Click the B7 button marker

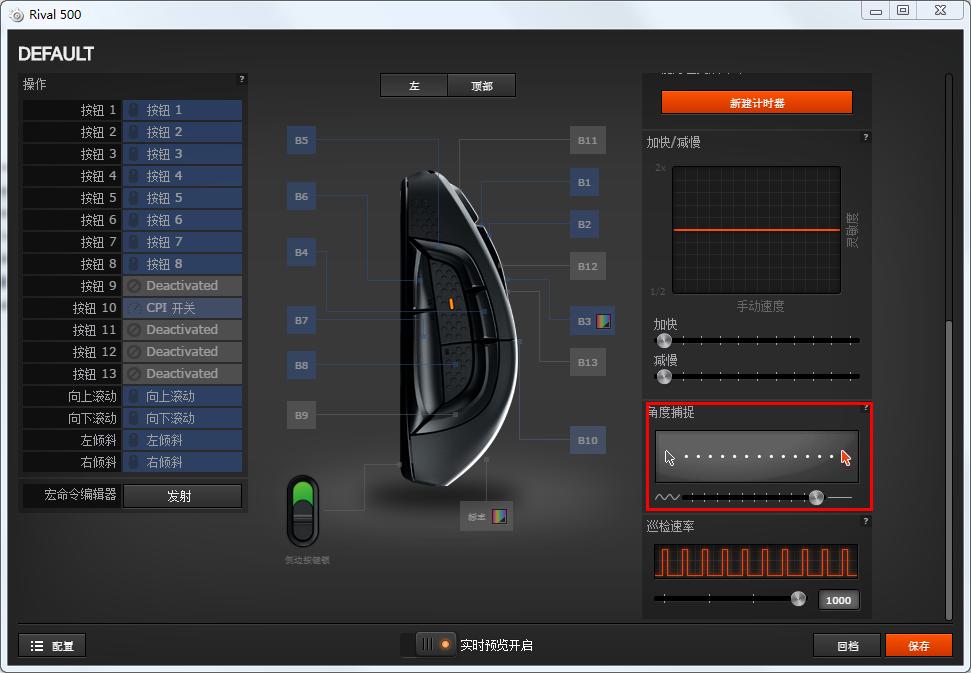(x=301, y=321)
